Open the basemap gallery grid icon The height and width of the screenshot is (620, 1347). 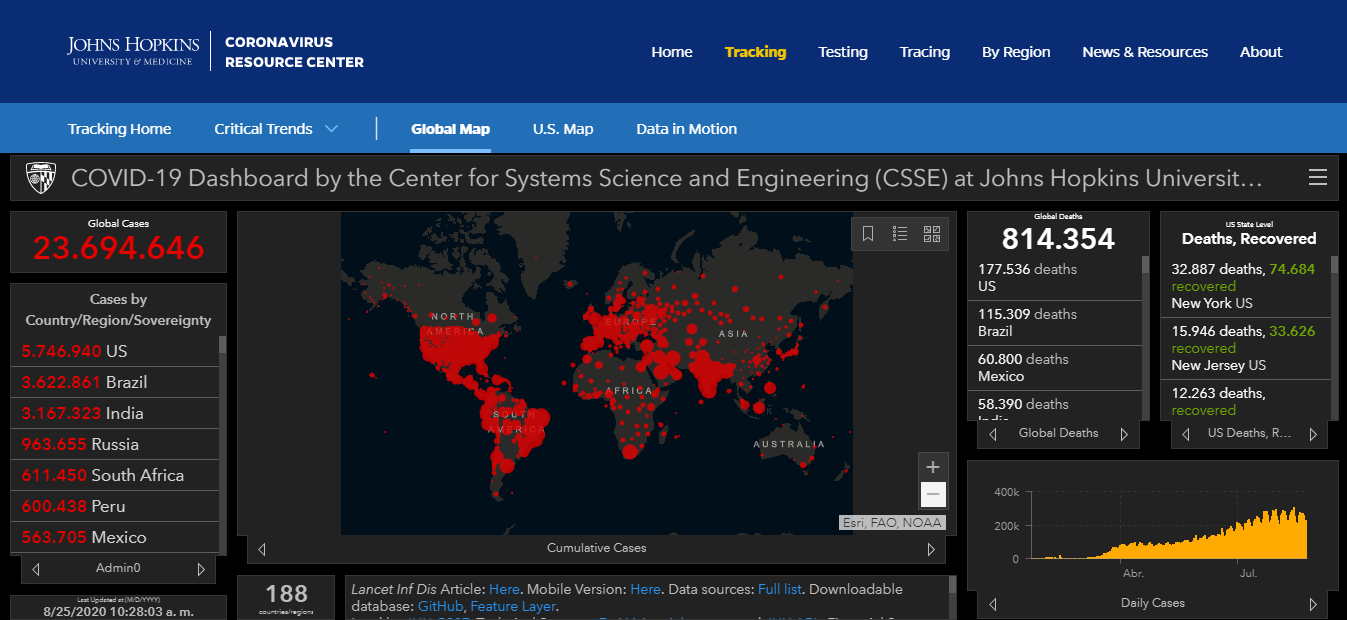[x=932, y=234]
